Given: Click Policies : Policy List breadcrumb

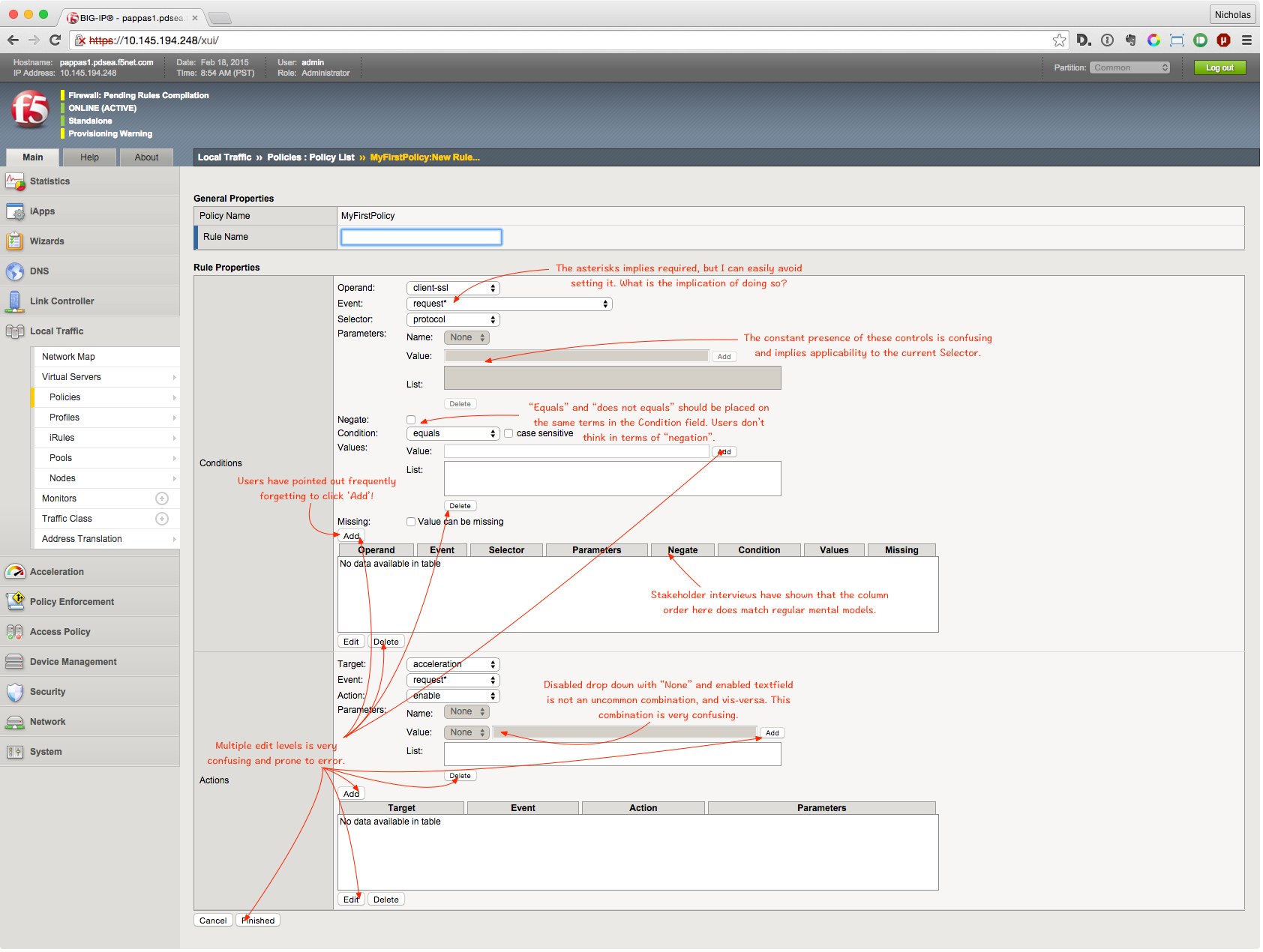Looking at the screenshot, I should click(x=310, y=157).
